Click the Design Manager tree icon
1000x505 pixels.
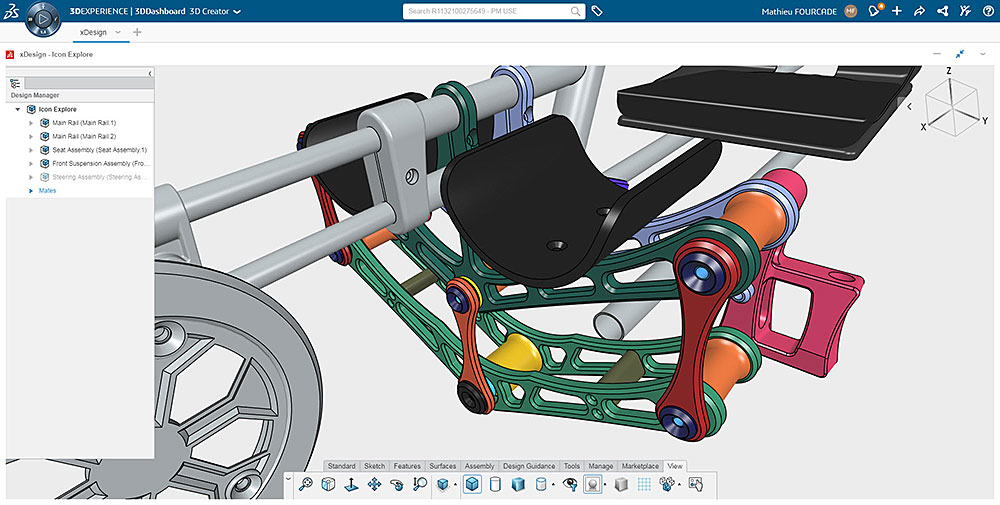(15, 83)
